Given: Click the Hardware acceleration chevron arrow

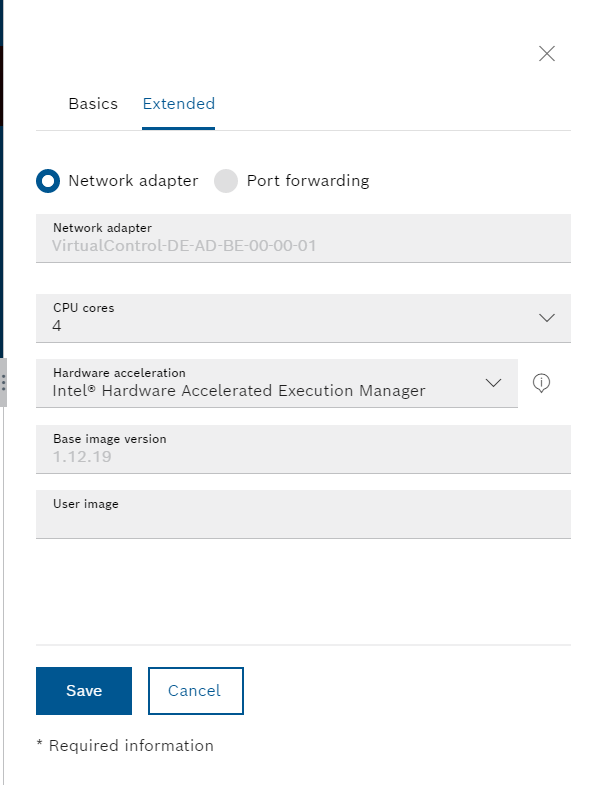Looking at the screenshot, I should pyautogui.click(x=493, y=383).
